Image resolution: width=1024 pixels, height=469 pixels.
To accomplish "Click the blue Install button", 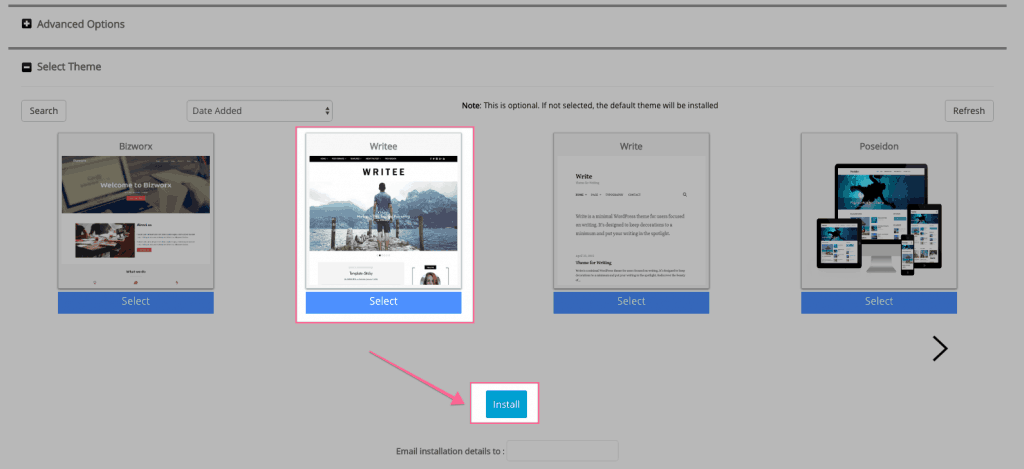I will 506,404.
